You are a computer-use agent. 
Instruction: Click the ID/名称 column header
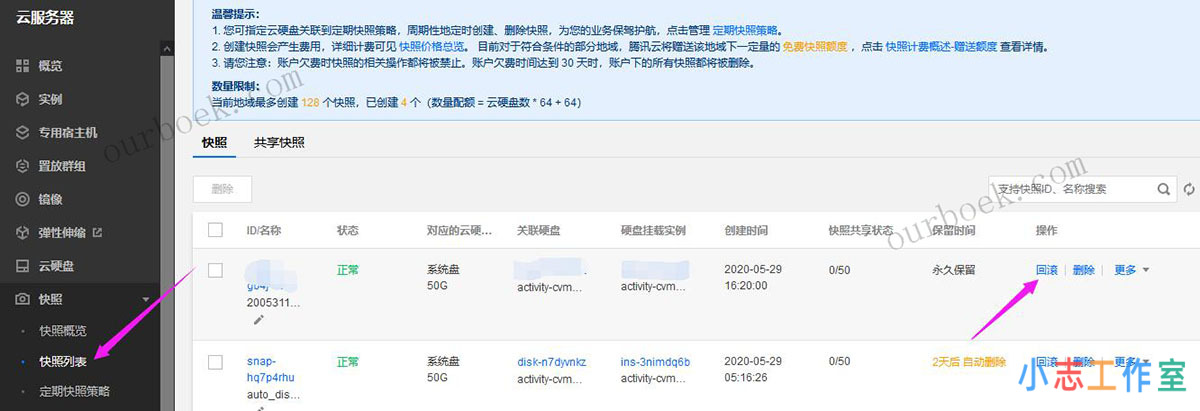click(263, 230)
